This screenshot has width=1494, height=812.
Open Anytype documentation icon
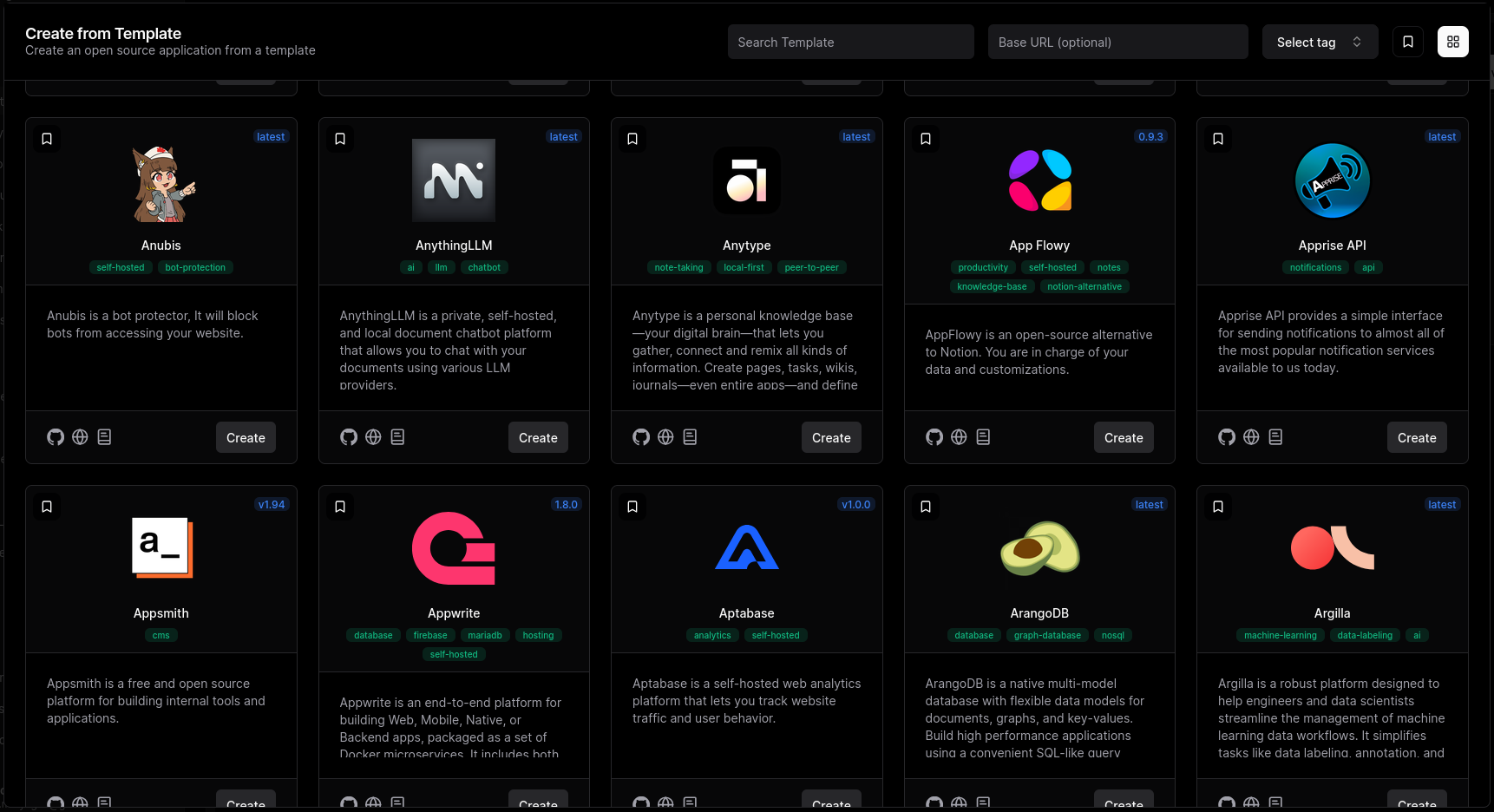(690, 437)
